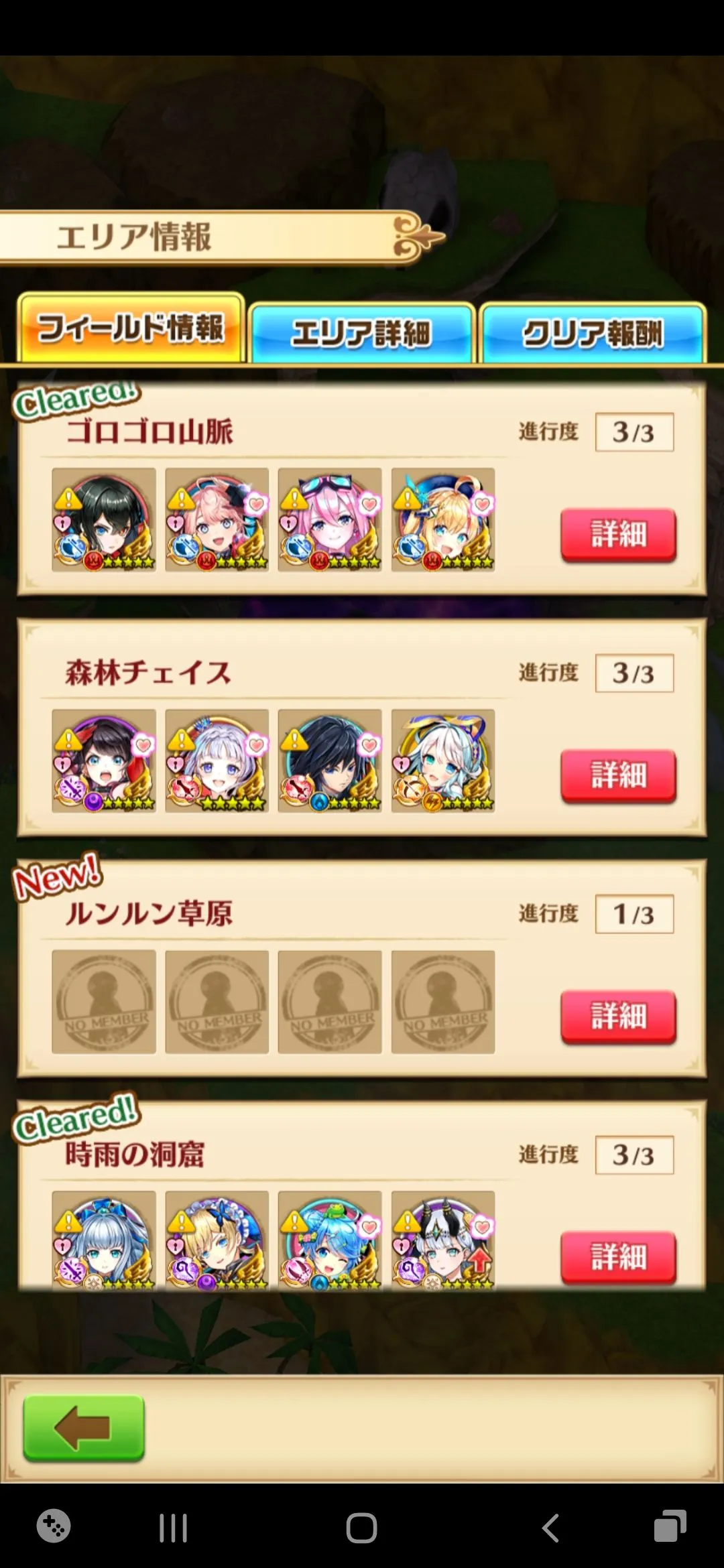Open 詳細 for ゴロゴロ山脈
Viewport: 724px width, 1568px height.
[x=618, y=535]
